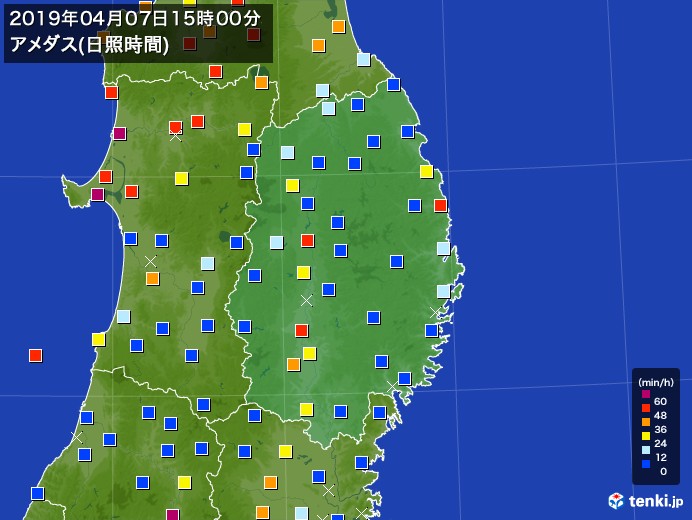The height and width of the screenshot is (520, 692).
Task: Click the legend value 60
Action: pos(660,401)
